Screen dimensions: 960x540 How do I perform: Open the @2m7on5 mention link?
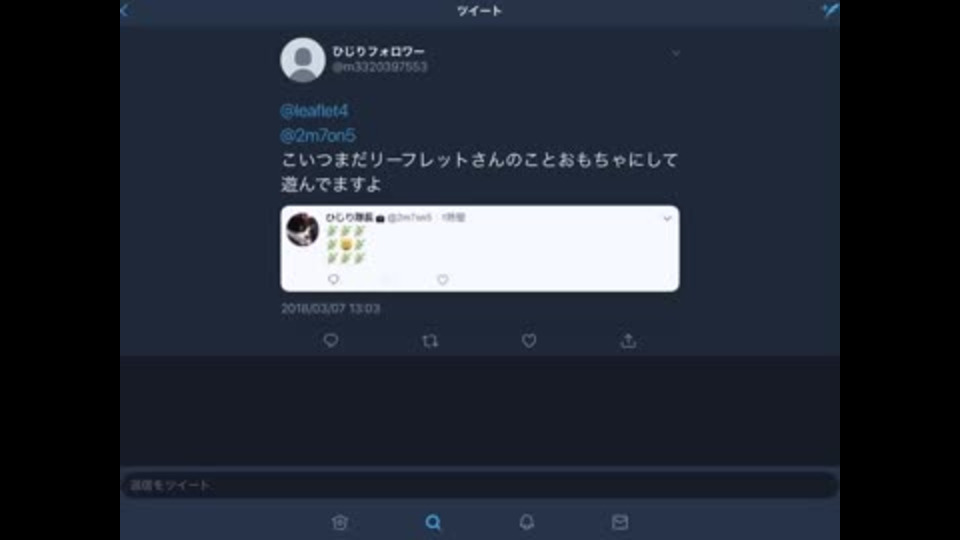click(x=318, y=135)
